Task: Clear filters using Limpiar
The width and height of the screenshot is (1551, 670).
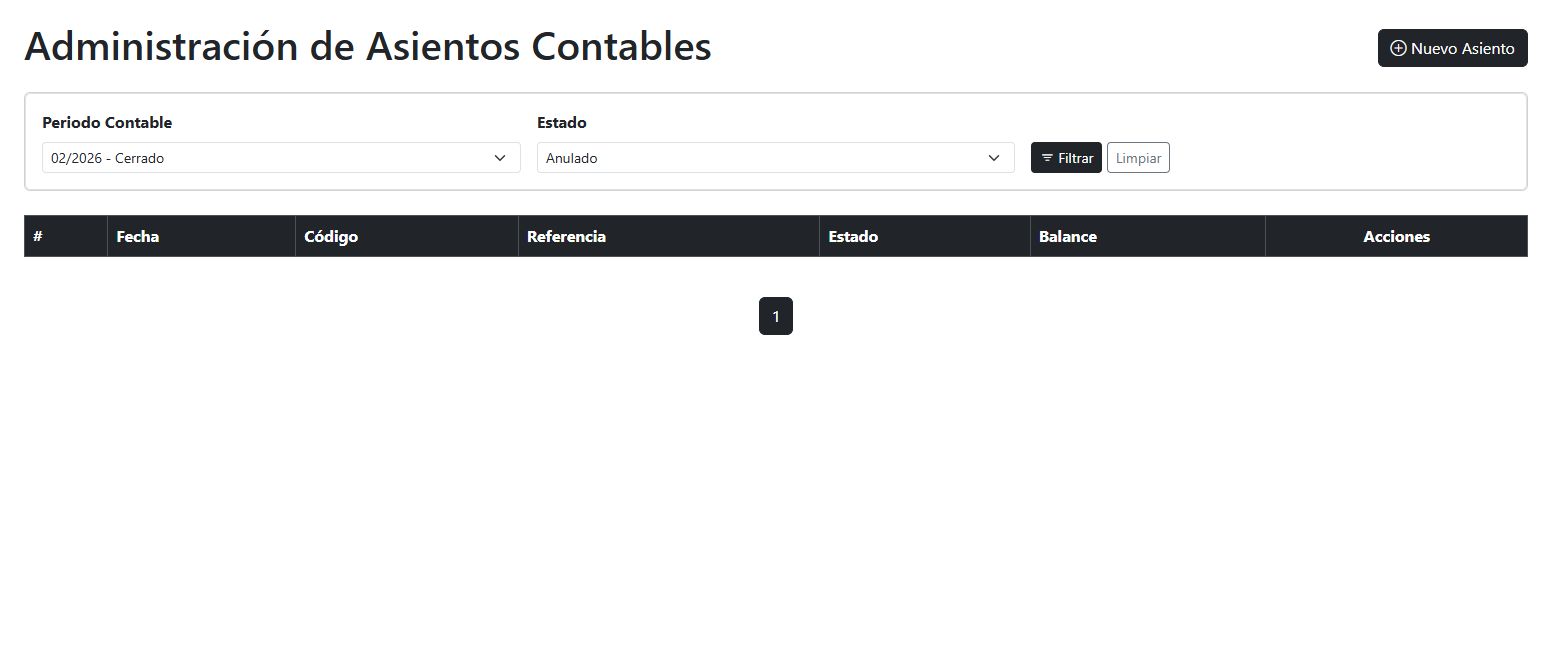Action: point(1138,157)
